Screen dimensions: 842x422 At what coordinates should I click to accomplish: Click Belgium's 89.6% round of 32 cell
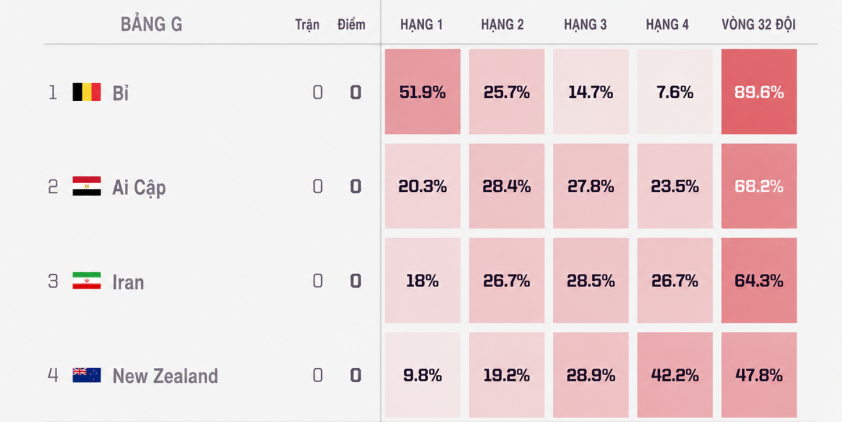[x=759, y=92]
